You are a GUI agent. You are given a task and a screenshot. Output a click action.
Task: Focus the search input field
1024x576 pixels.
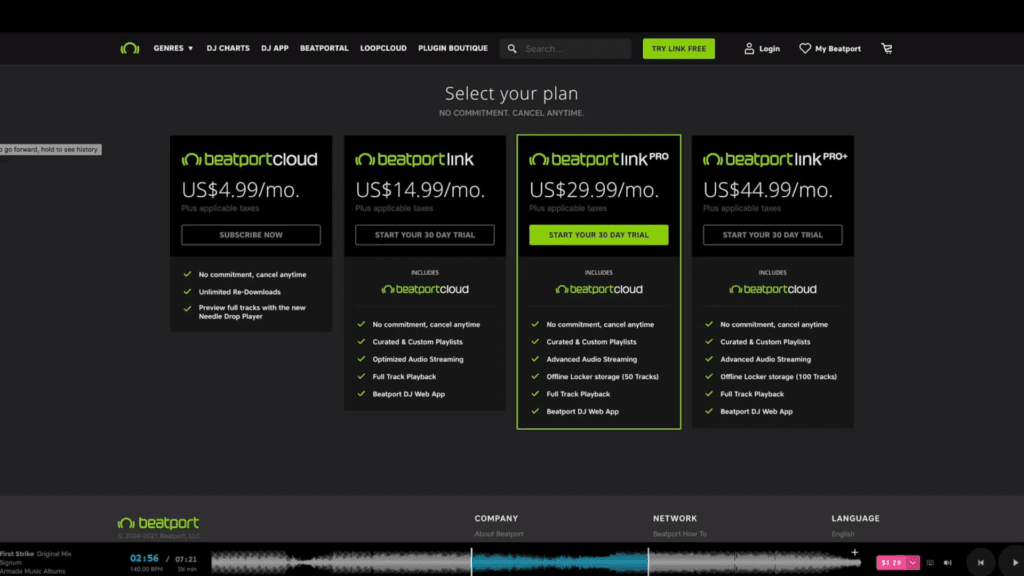pyautogui.click(x=575, y=48)
